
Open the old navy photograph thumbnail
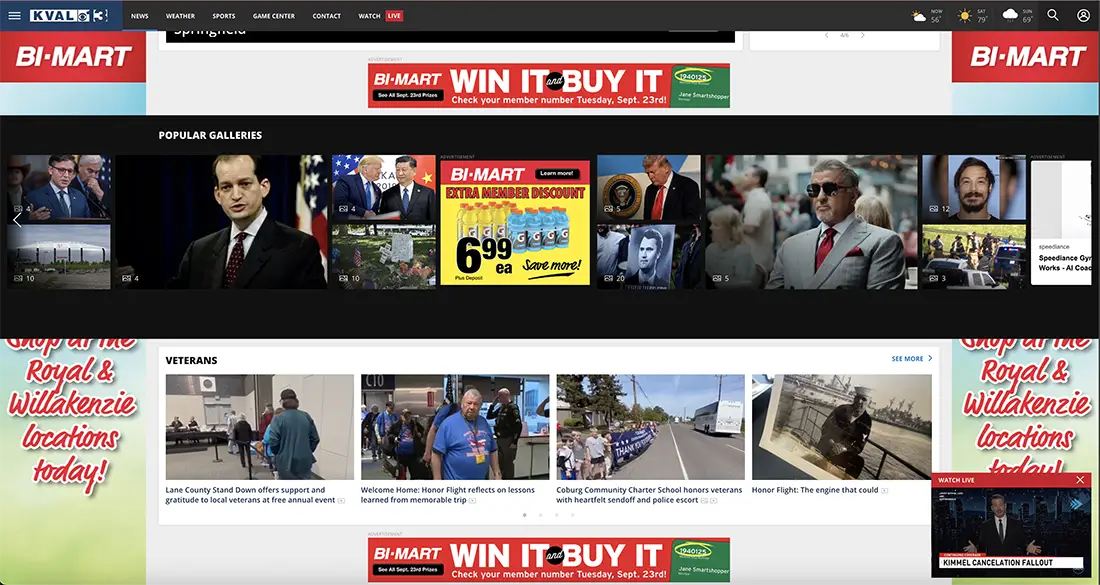pos(842,426)
